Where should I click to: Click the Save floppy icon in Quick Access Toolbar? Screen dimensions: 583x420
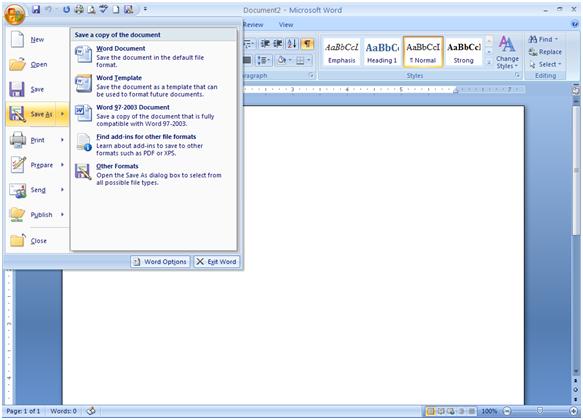pos(36,10)
